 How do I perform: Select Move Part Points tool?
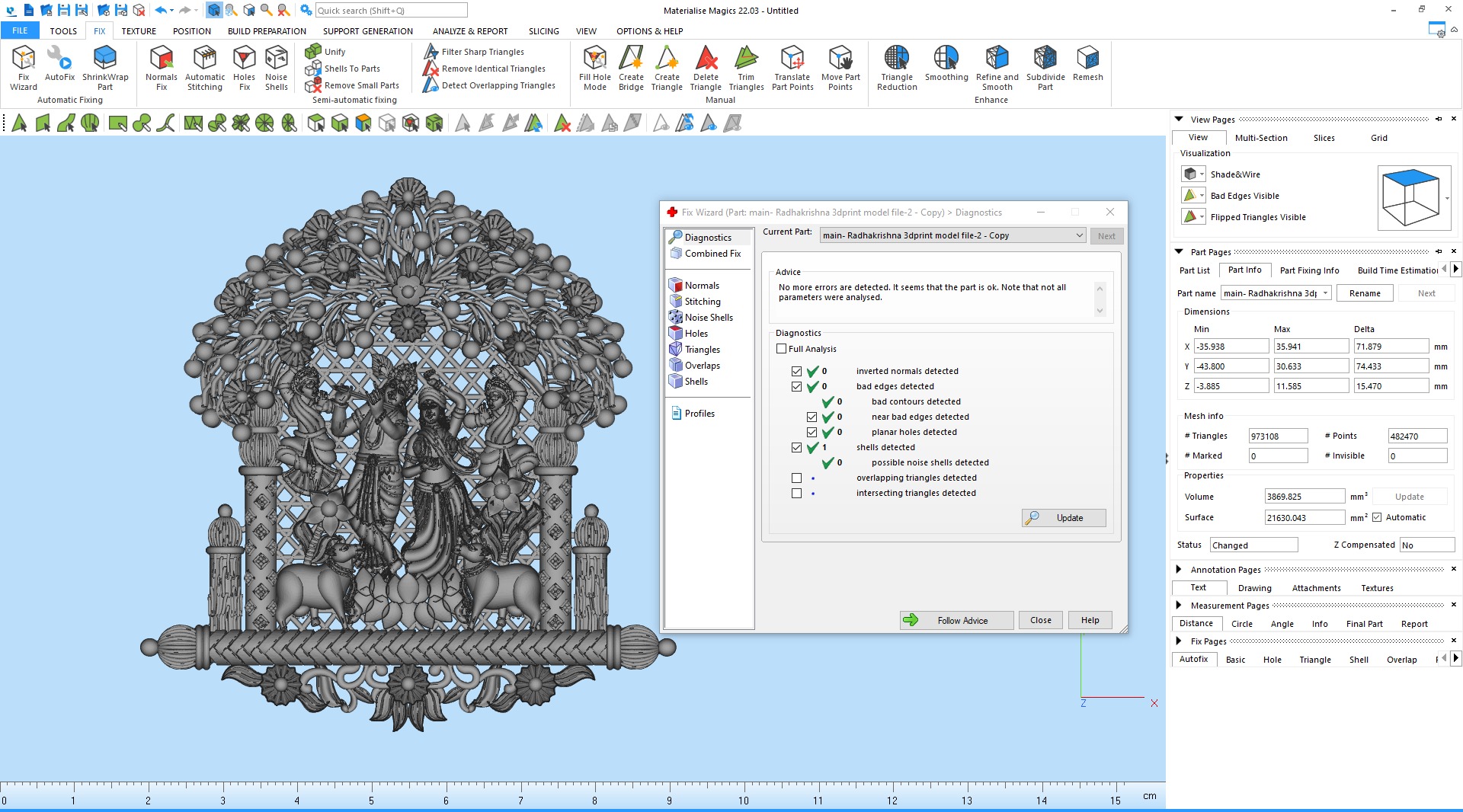pyautogui.click(x=840, y=68)
